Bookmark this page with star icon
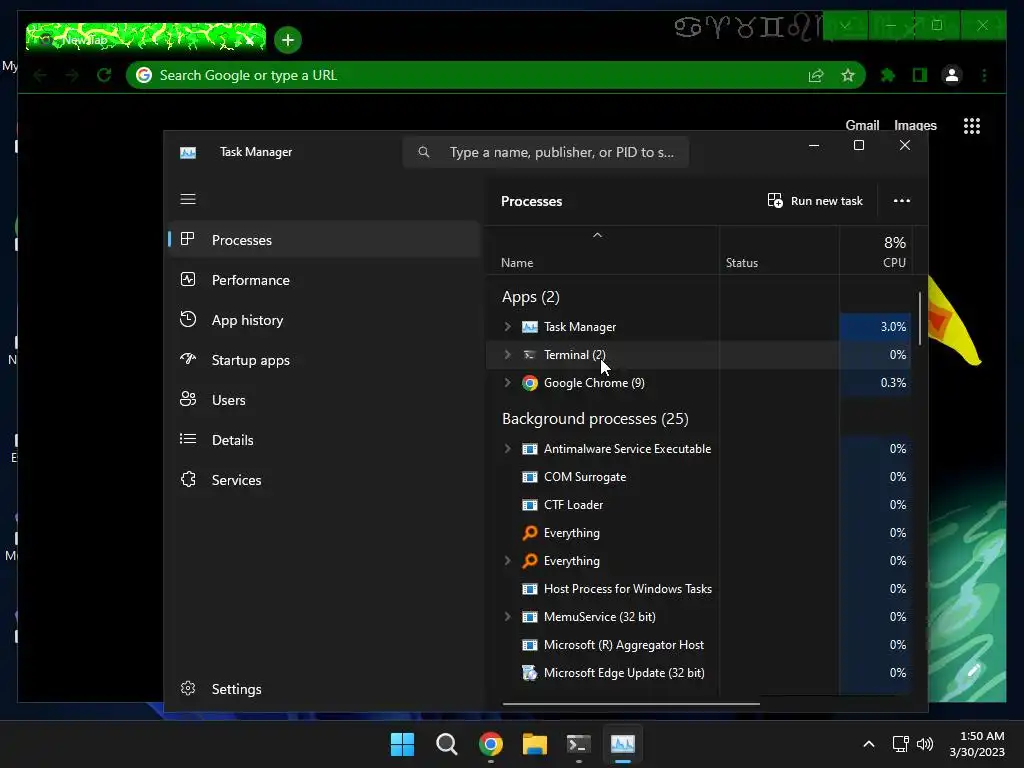The height and width of the screenshot is (768, 1024). tap(848, 76)
